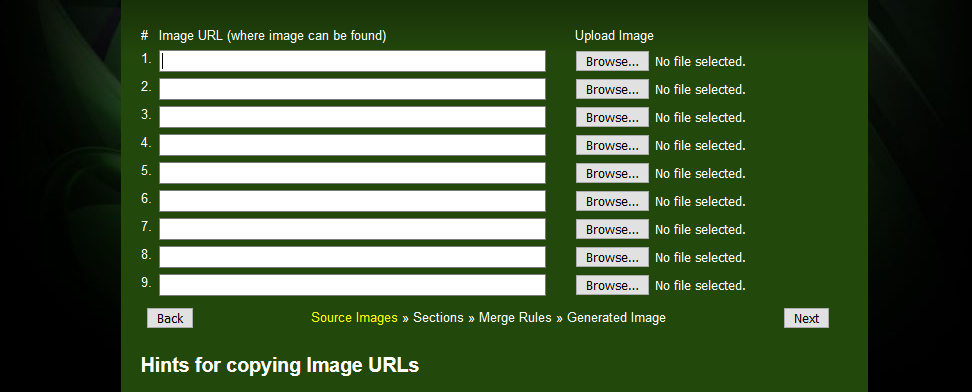This screenshot has height=392, width=972.
Task: Click the Browse button in row 4
Action: click(612, 145)
